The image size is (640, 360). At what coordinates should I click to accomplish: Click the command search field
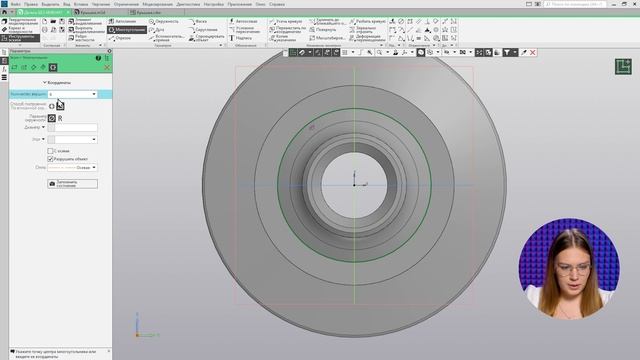[575, 4]
